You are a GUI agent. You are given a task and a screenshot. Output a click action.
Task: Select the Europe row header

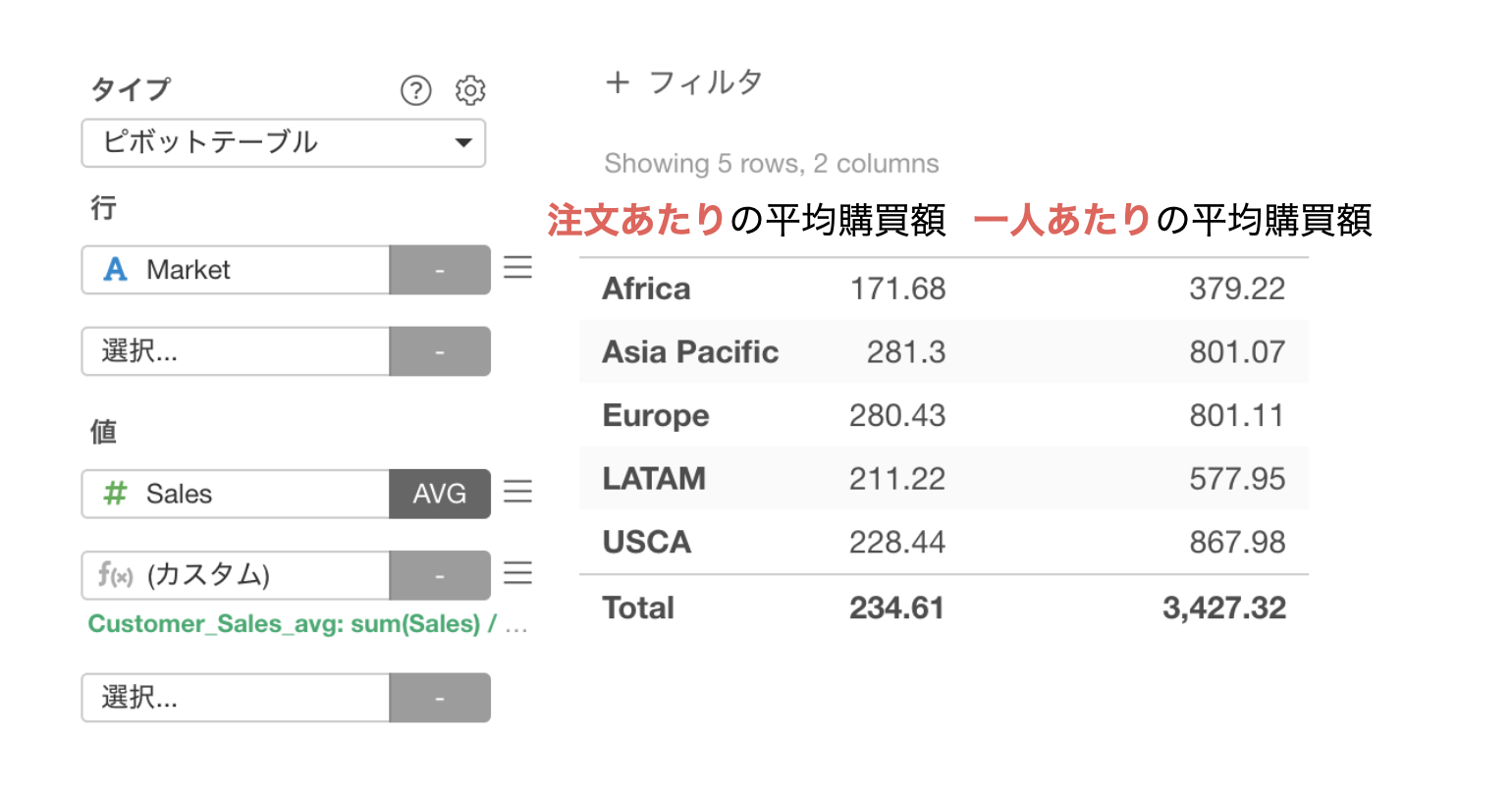point(656,416)
